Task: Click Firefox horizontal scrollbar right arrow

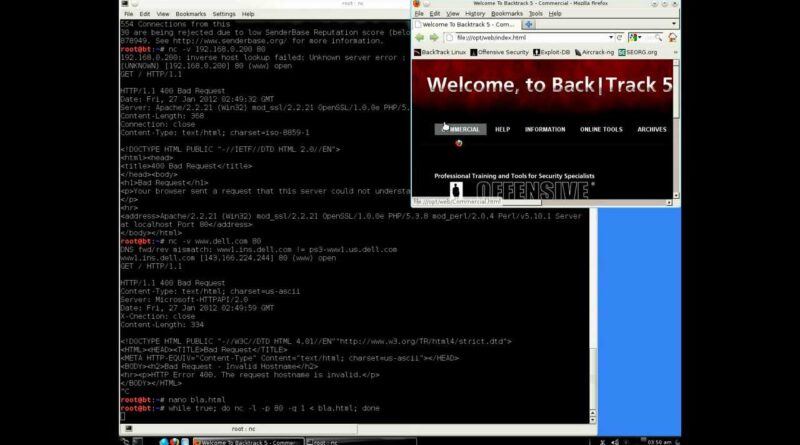Action: point(669,203)
